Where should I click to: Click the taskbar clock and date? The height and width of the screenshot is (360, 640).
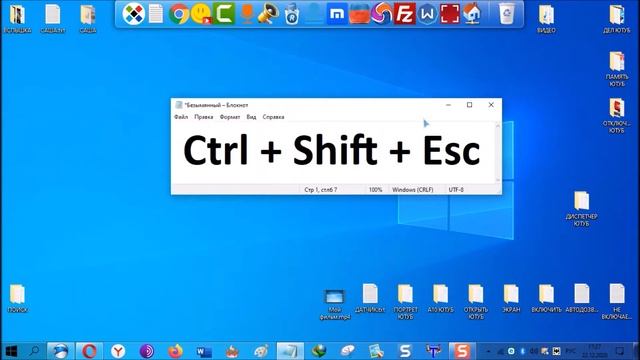click(595, 351)
